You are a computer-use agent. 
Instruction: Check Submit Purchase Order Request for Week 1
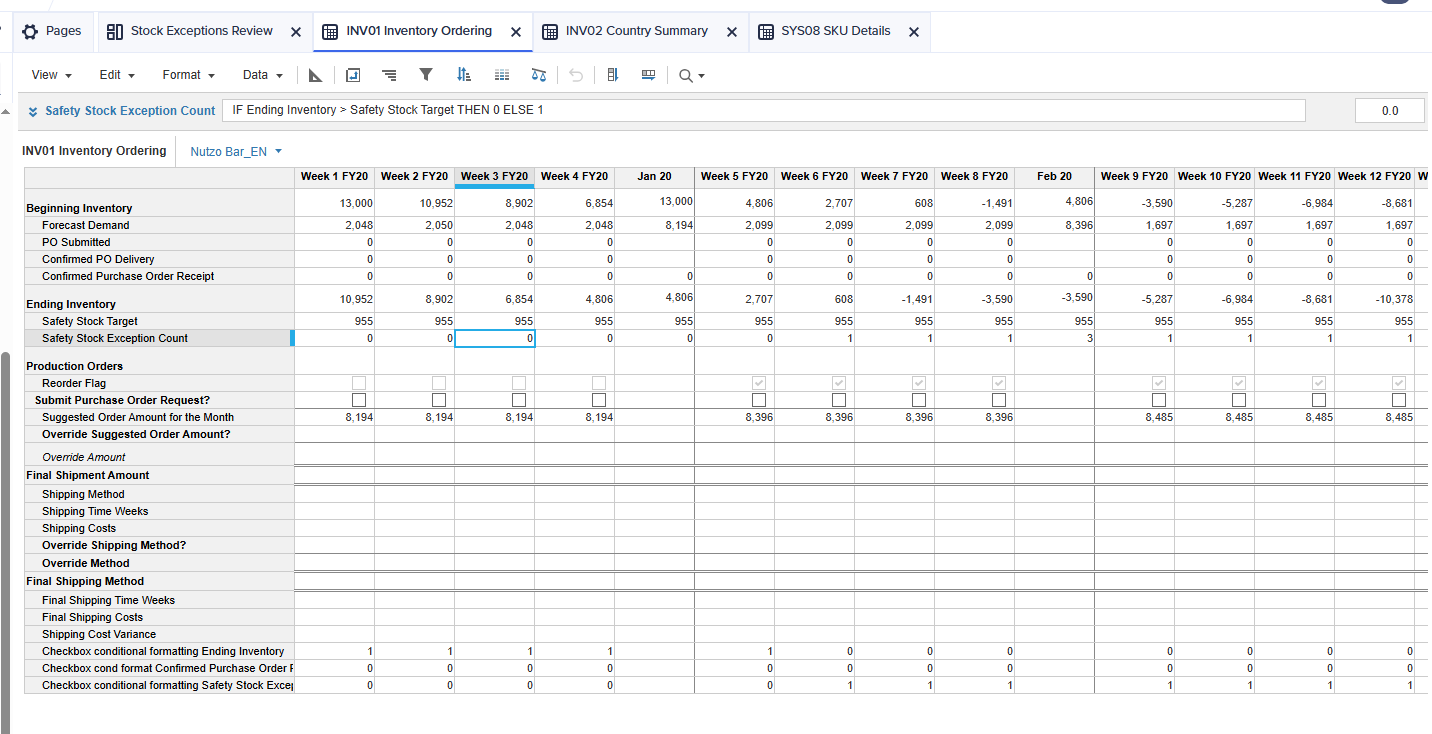click(359, 400)
